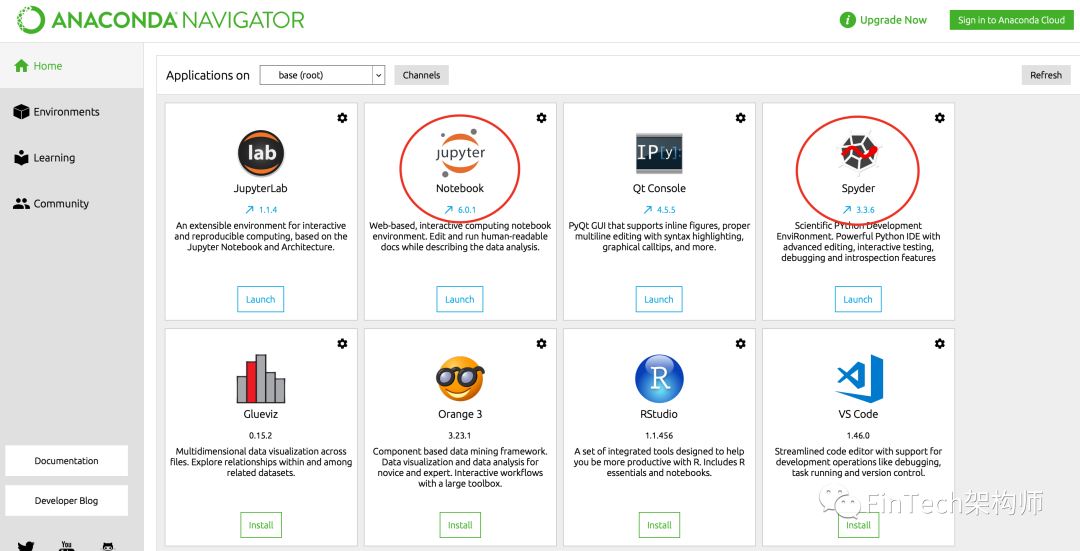The image size is (1080, 551).
Task: Click the Spyder application icon
Action: [x=858, y=153]
